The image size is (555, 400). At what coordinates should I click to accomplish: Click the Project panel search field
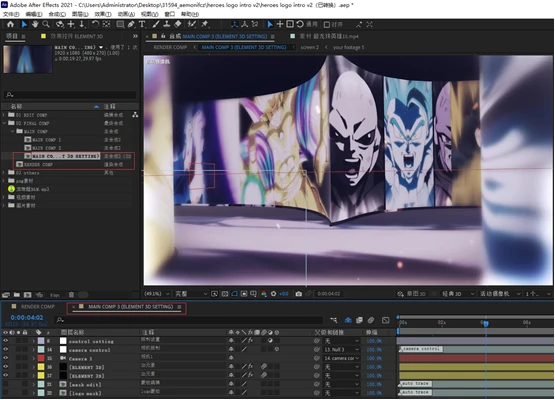point(70,95)
